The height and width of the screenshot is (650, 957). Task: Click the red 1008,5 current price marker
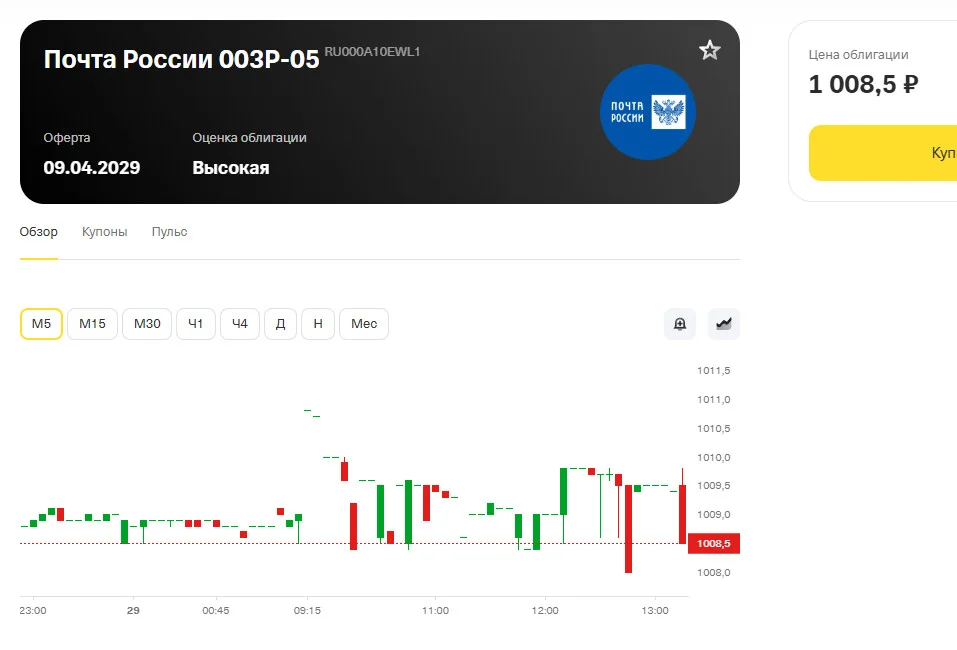[713, 543]
